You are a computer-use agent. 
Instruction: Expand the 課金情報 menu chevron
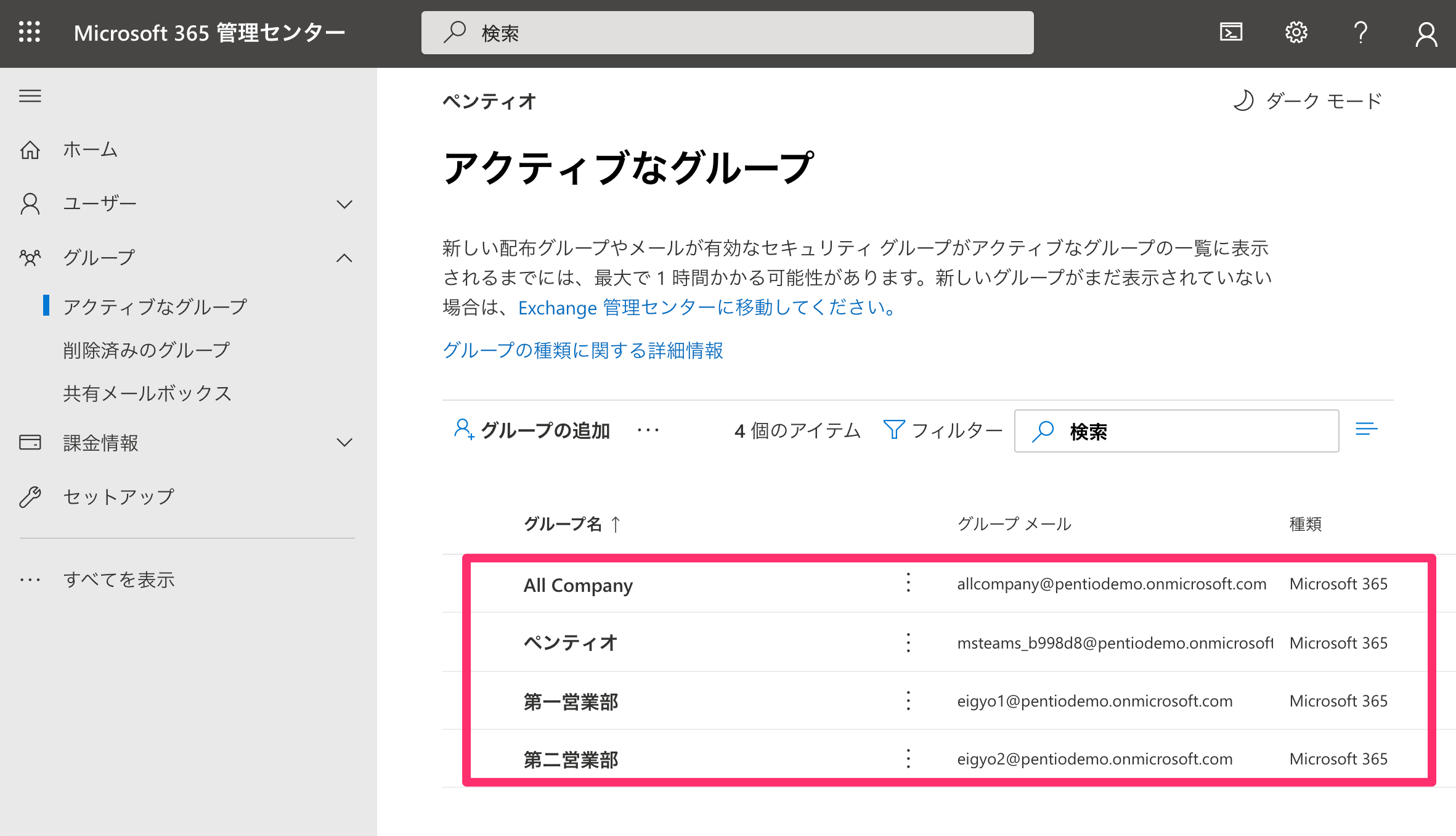click(344, 443)
